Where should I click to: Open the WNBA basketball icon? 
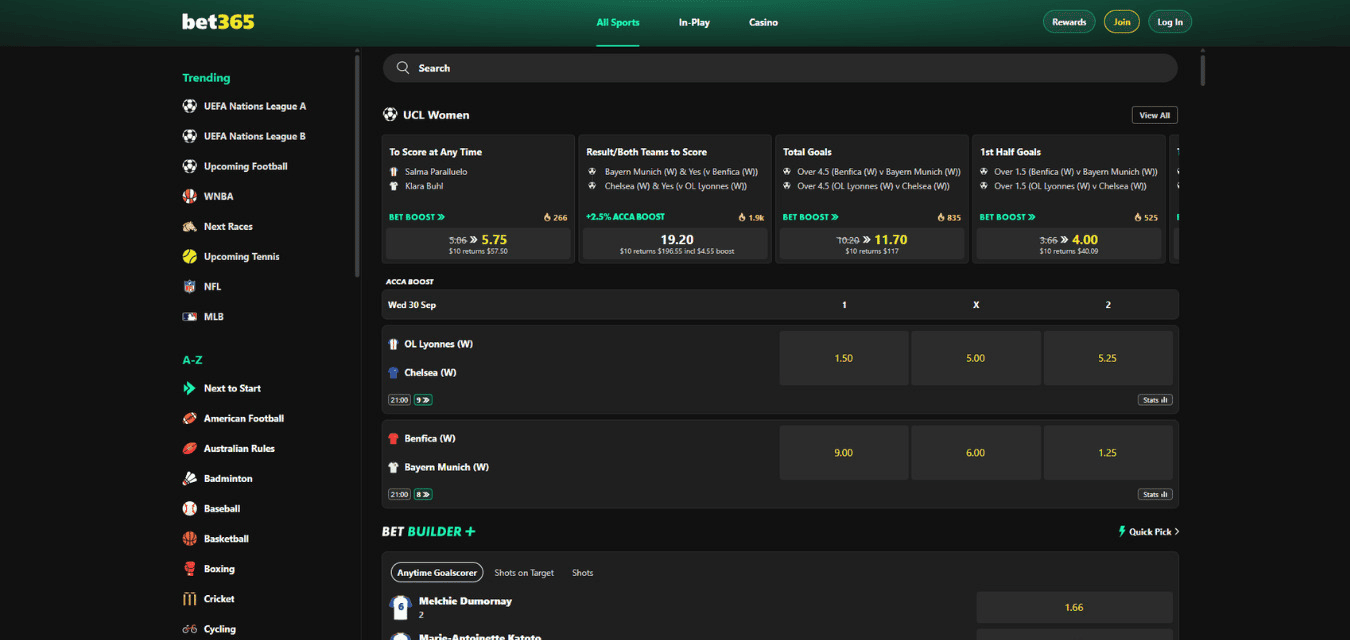(x=189, y=196)
